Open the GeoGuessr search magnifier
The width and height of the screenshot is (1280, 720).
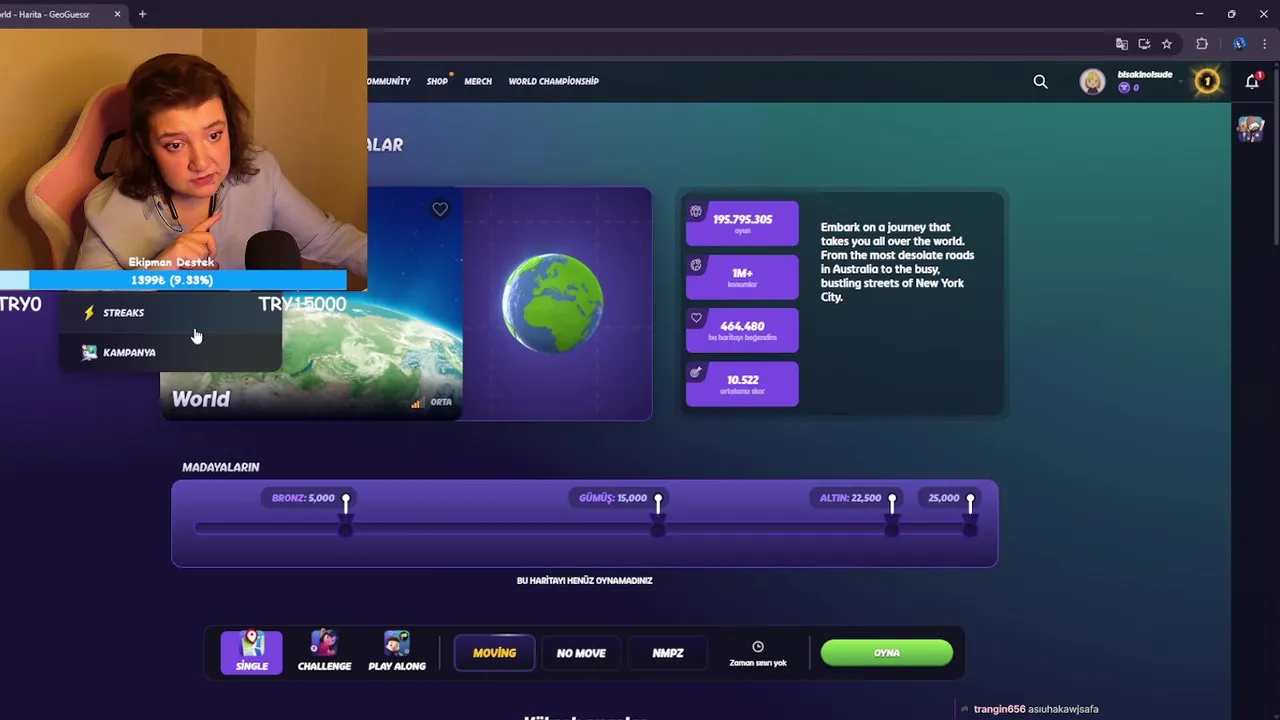pos(1040,82)
